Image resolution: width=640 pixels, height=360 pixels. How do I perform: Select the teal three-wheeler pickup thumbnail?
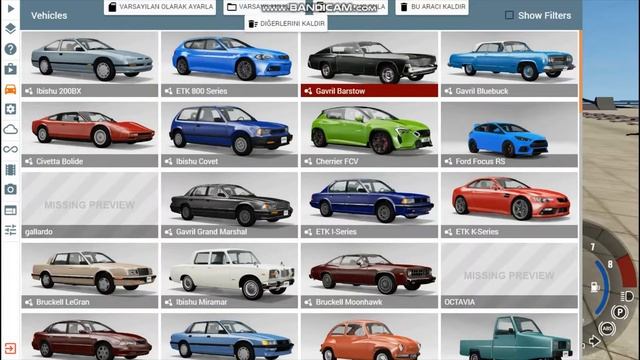pos(509,337)
